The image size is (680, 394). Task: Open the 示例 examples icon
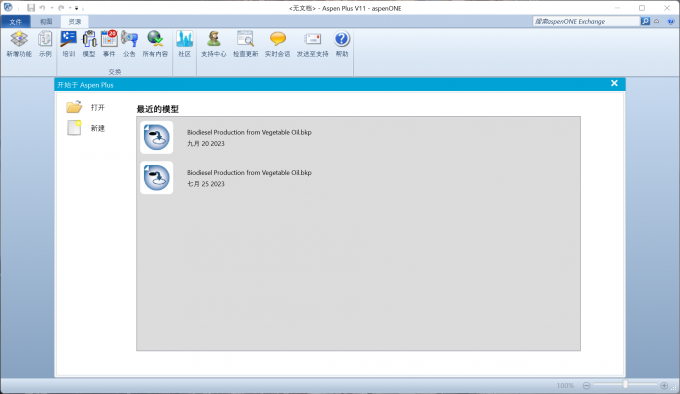coord(45,44)
